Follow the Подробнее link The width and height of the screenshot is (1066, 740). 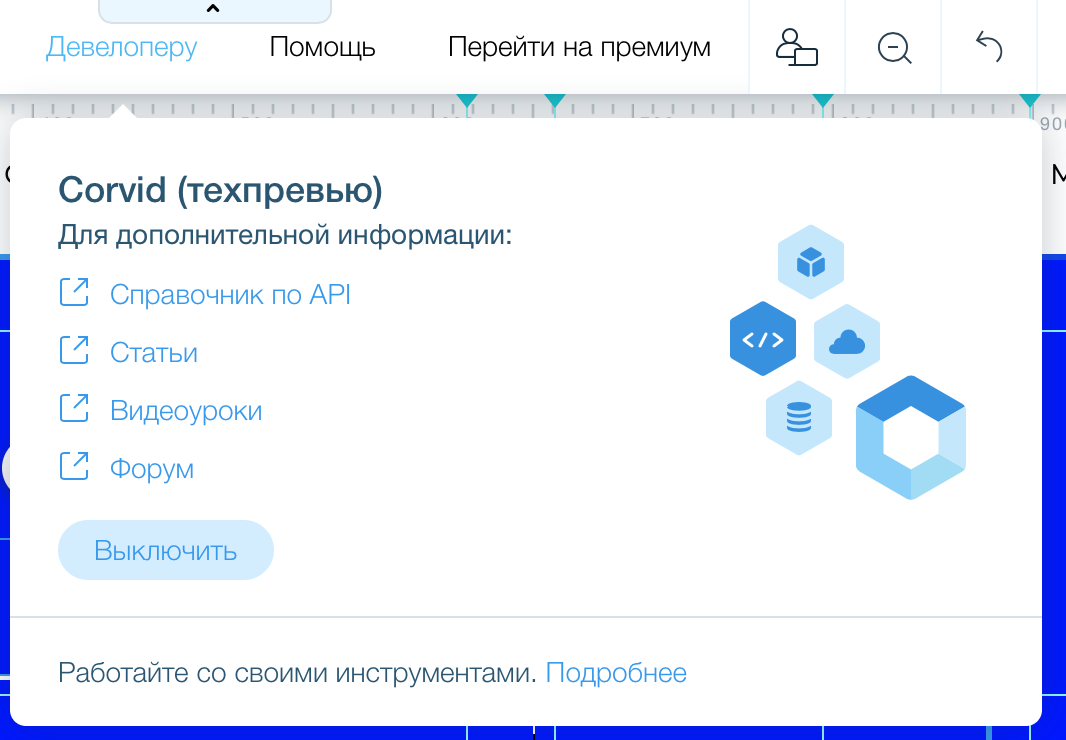[x=616, y=673]
